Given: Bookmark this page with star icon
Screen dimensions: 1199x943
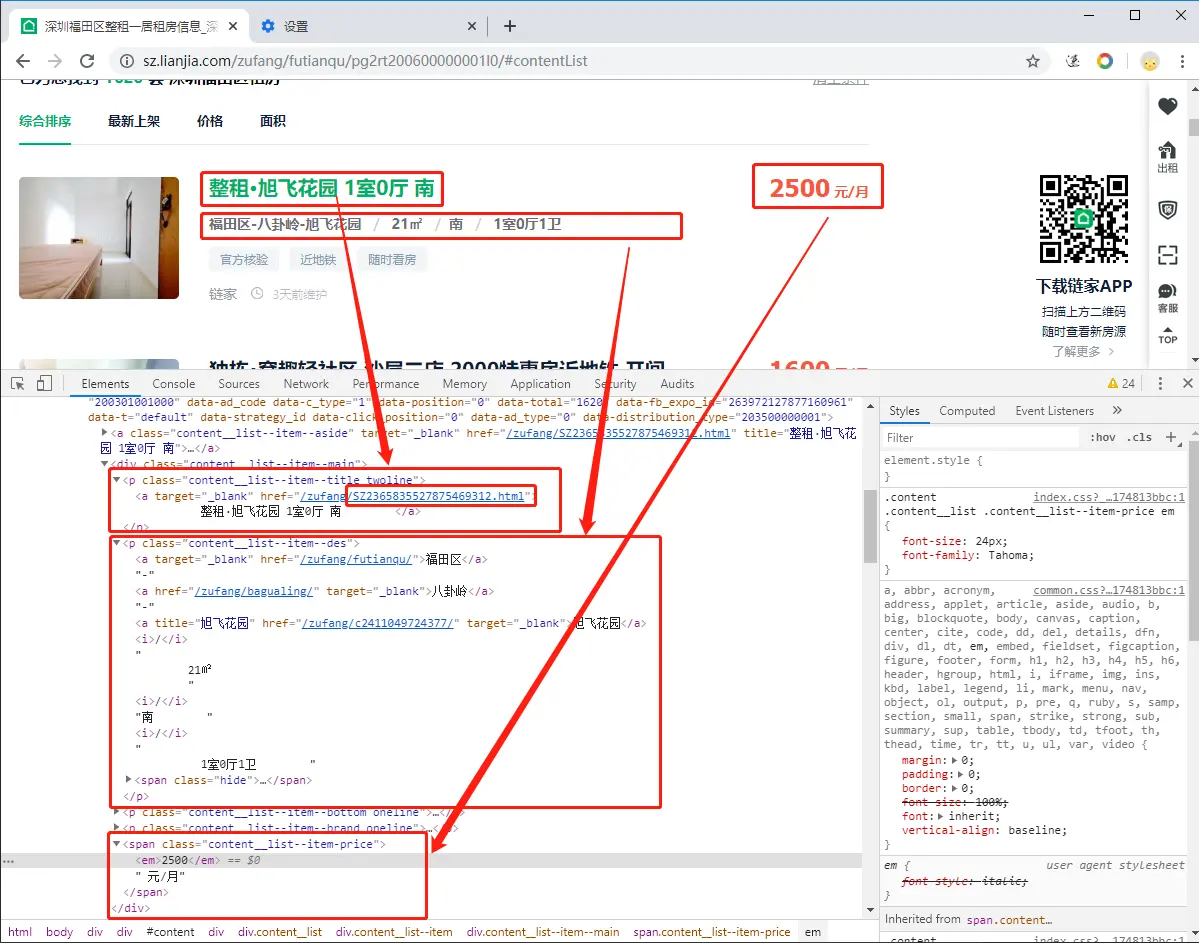Looking at the screenshot, I should (x=1032, y=61).
